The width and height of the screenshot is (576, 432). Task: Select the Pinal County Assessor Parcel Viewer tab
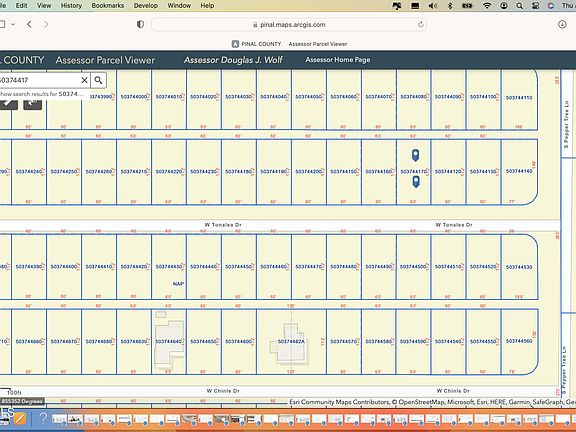[x=289, y=44]
